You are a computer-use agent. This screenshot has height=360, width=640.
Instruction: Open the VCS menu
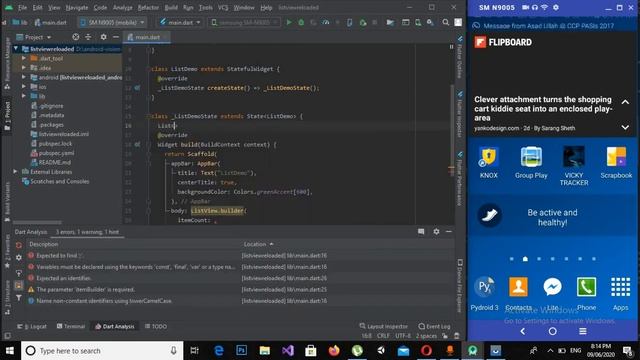[223, 7]
